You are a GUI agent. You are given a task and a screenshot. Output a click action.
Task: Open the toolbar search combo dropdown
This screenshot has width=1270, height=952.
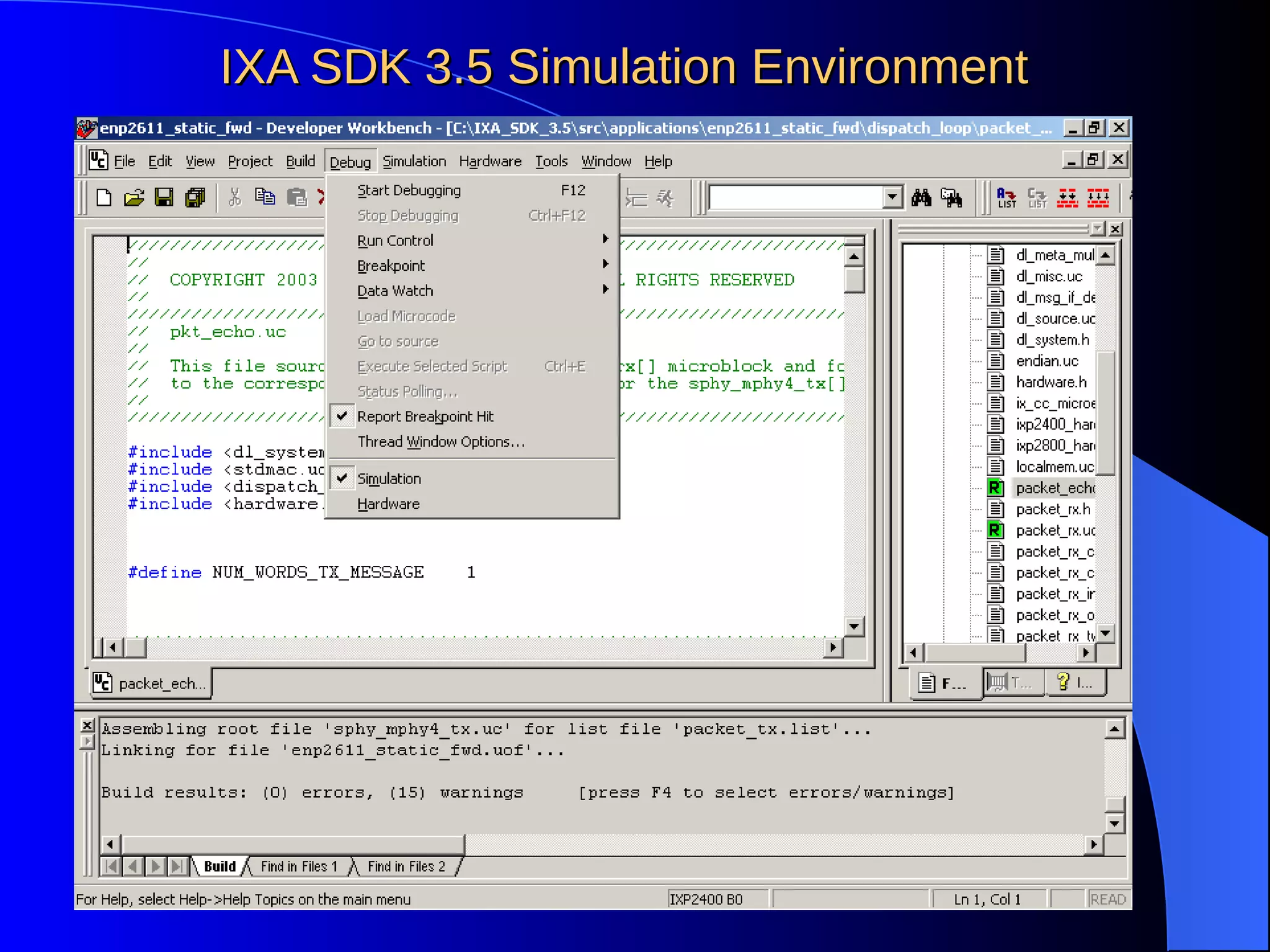tap(892, 198)
